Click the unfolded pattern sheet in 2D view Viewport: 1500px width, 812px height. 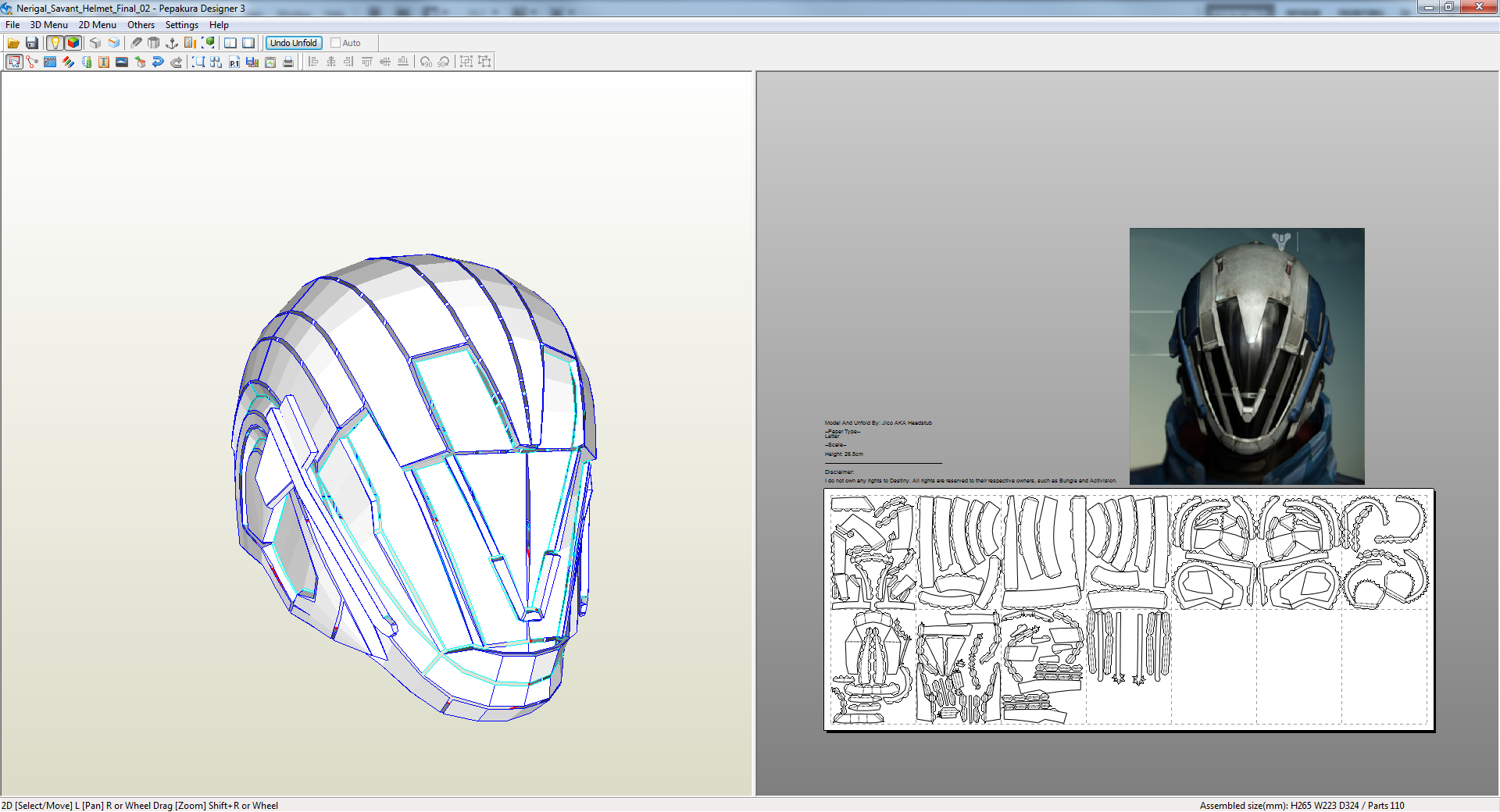tap(1129, 610)
